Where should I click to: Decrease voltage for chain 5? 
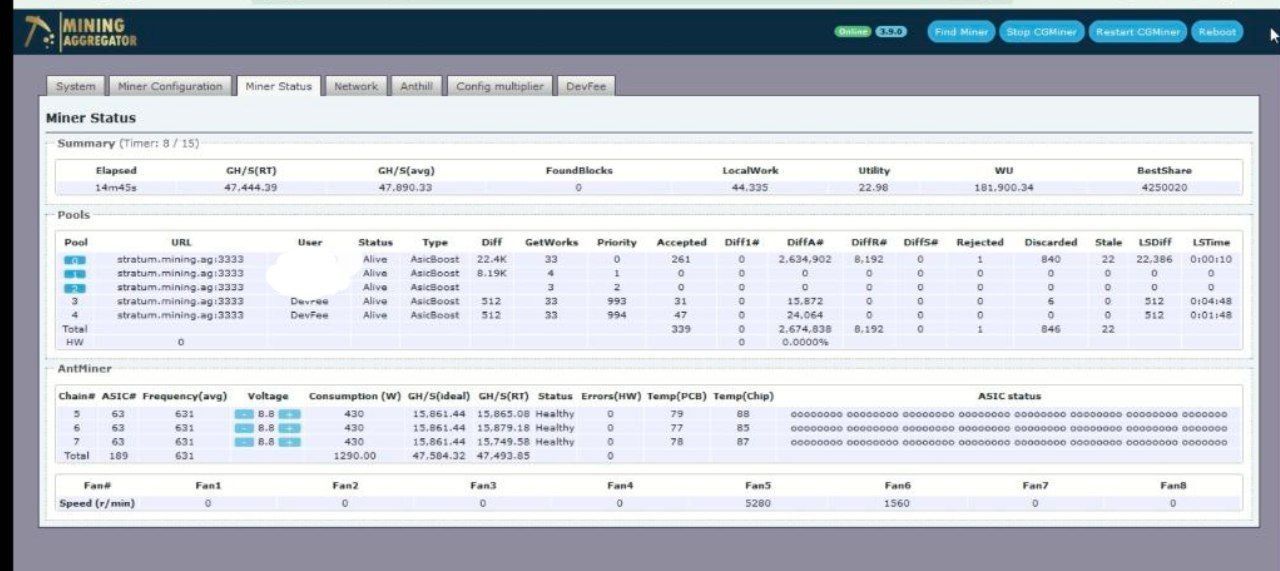click(x=244, y=414)
